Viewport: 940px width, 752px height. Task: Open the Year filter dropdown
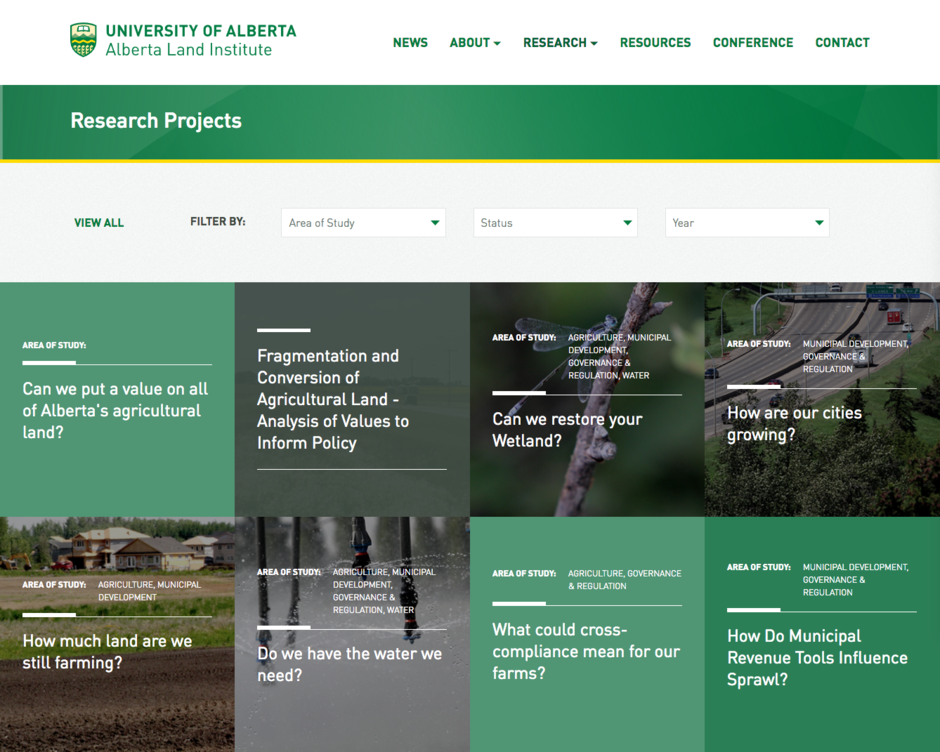[x=747, y=222]
